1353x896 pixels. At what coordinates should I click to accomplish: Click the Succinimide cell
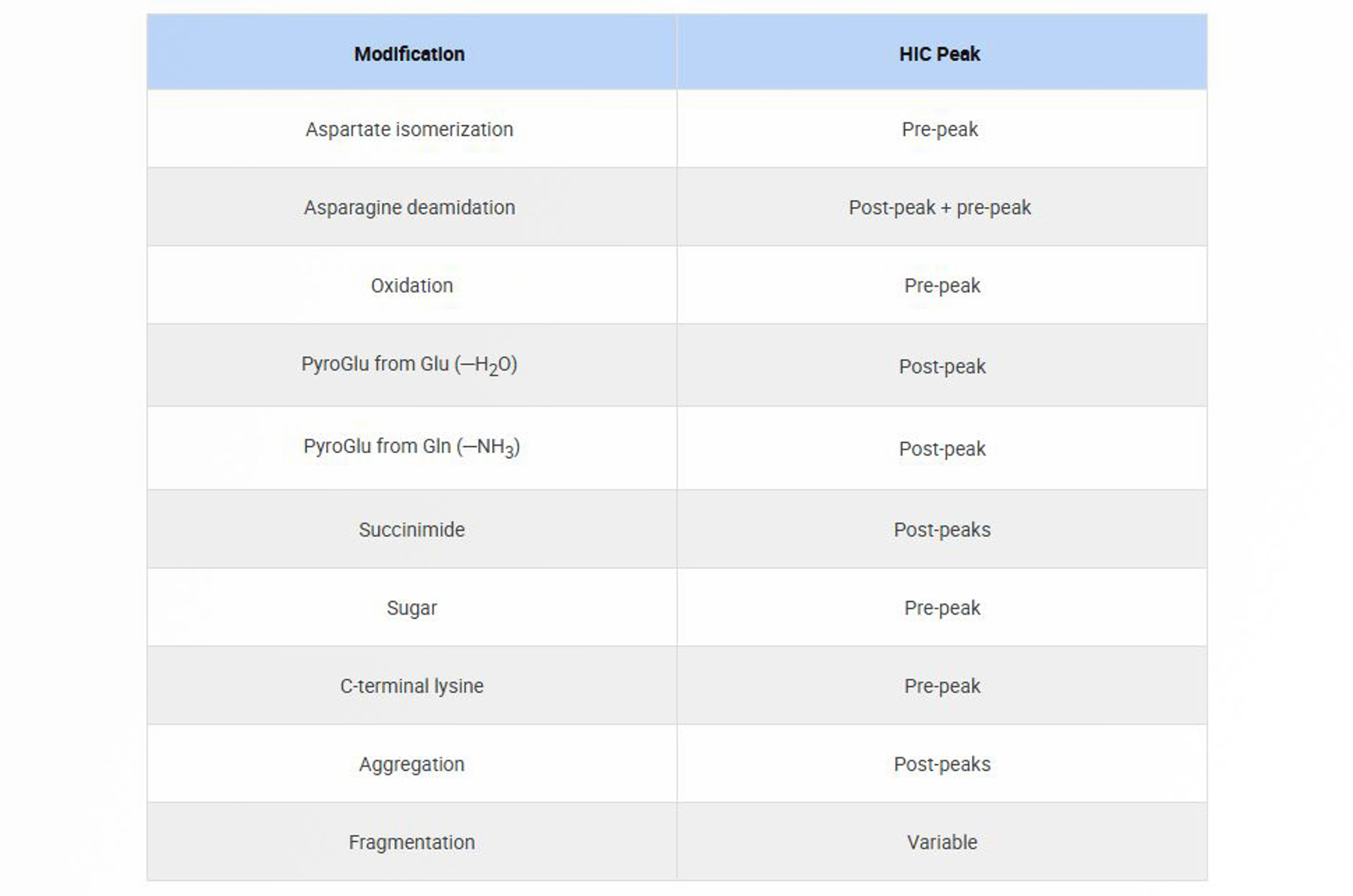(x=412, y=530)
